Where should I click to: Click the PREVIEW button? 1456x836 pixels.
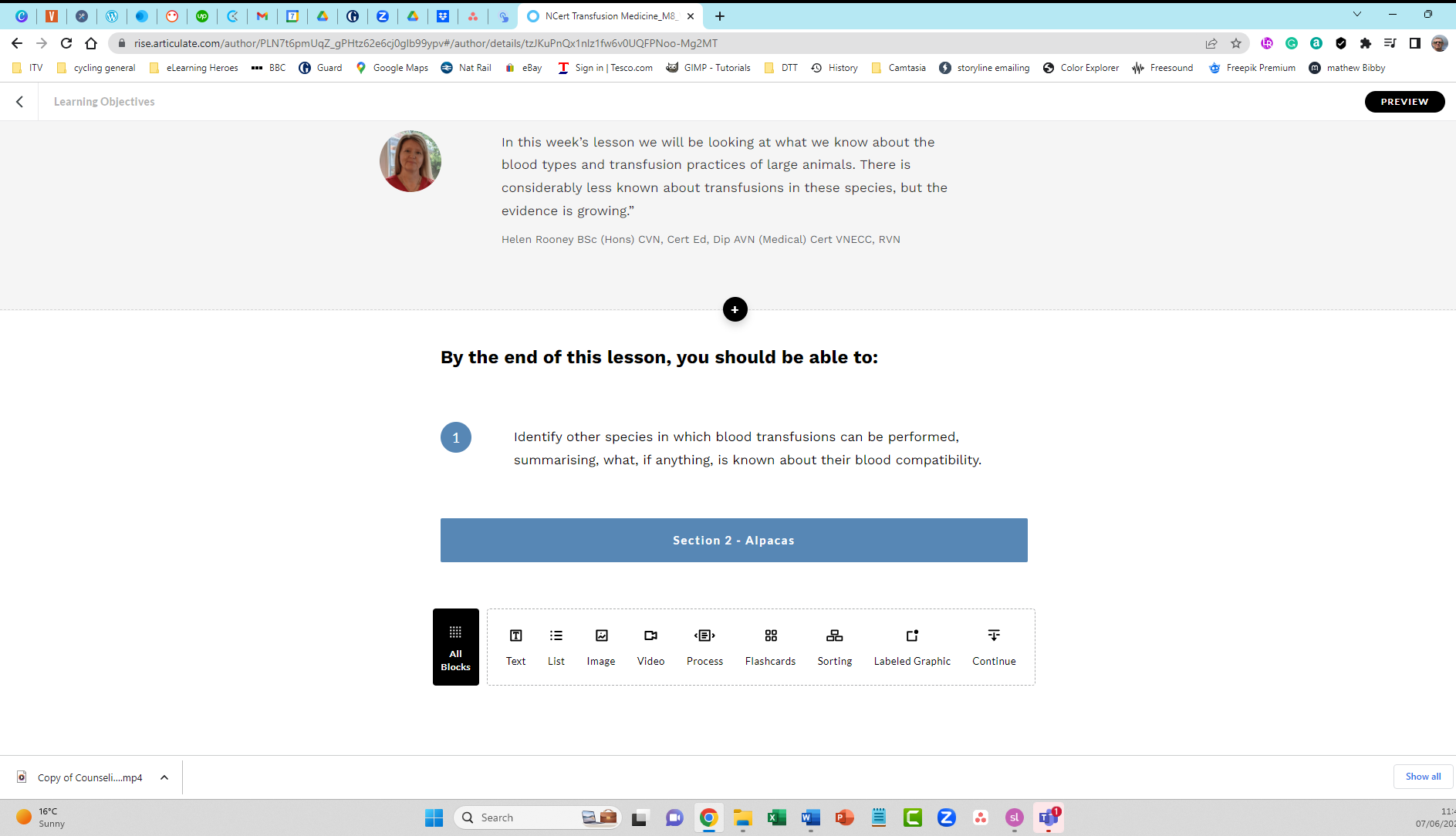pos(1404,102)
